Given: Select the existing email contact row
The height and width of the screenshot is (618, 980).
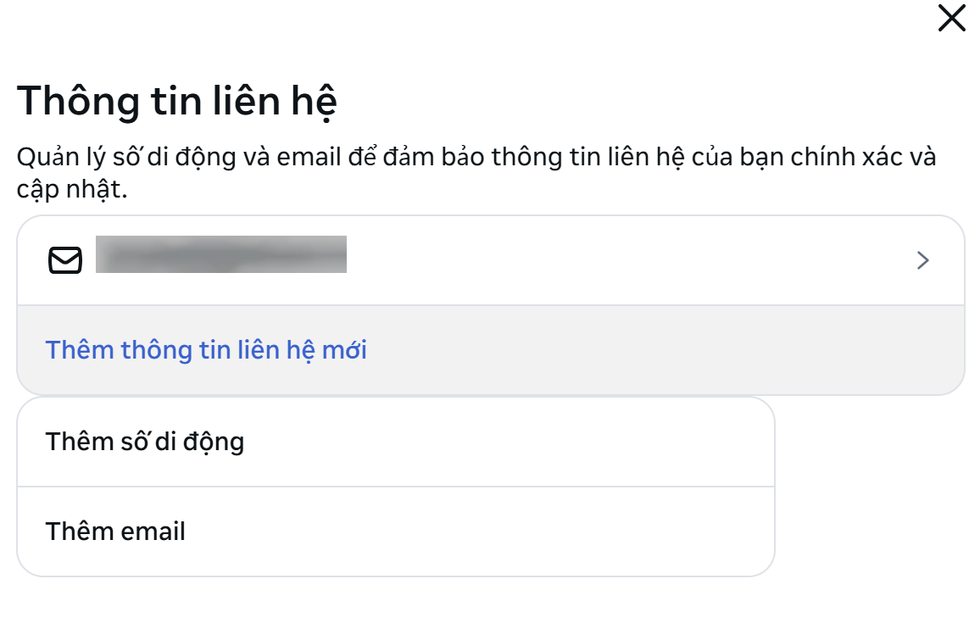Looking at the screenshot, I should [490, 261].
